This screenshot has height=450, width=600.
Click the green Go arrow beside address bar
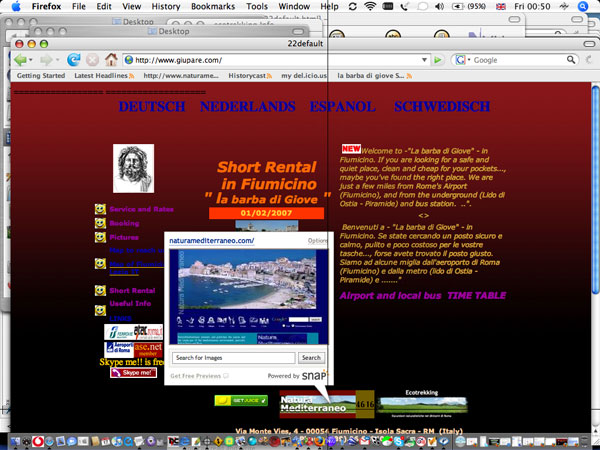pyautogui.click(x=438, y=60)
